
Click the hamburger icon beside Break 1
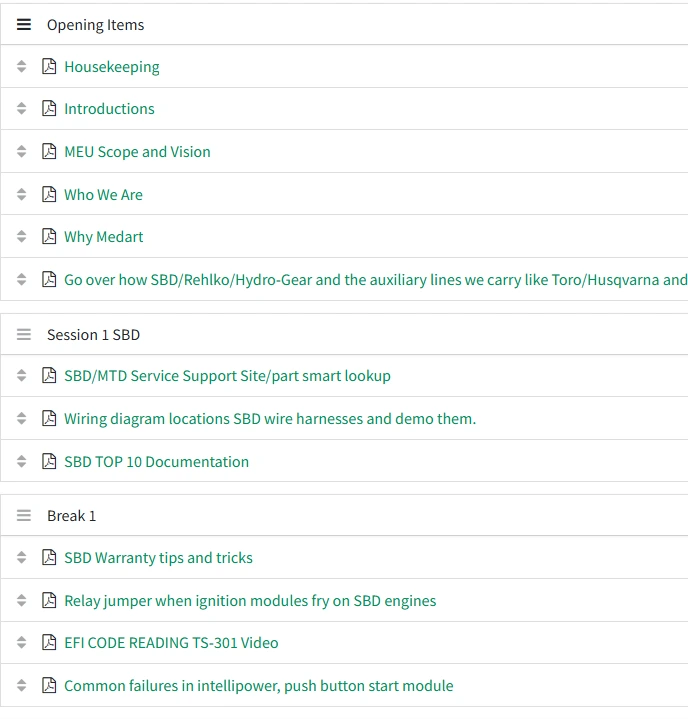point(24,515)
